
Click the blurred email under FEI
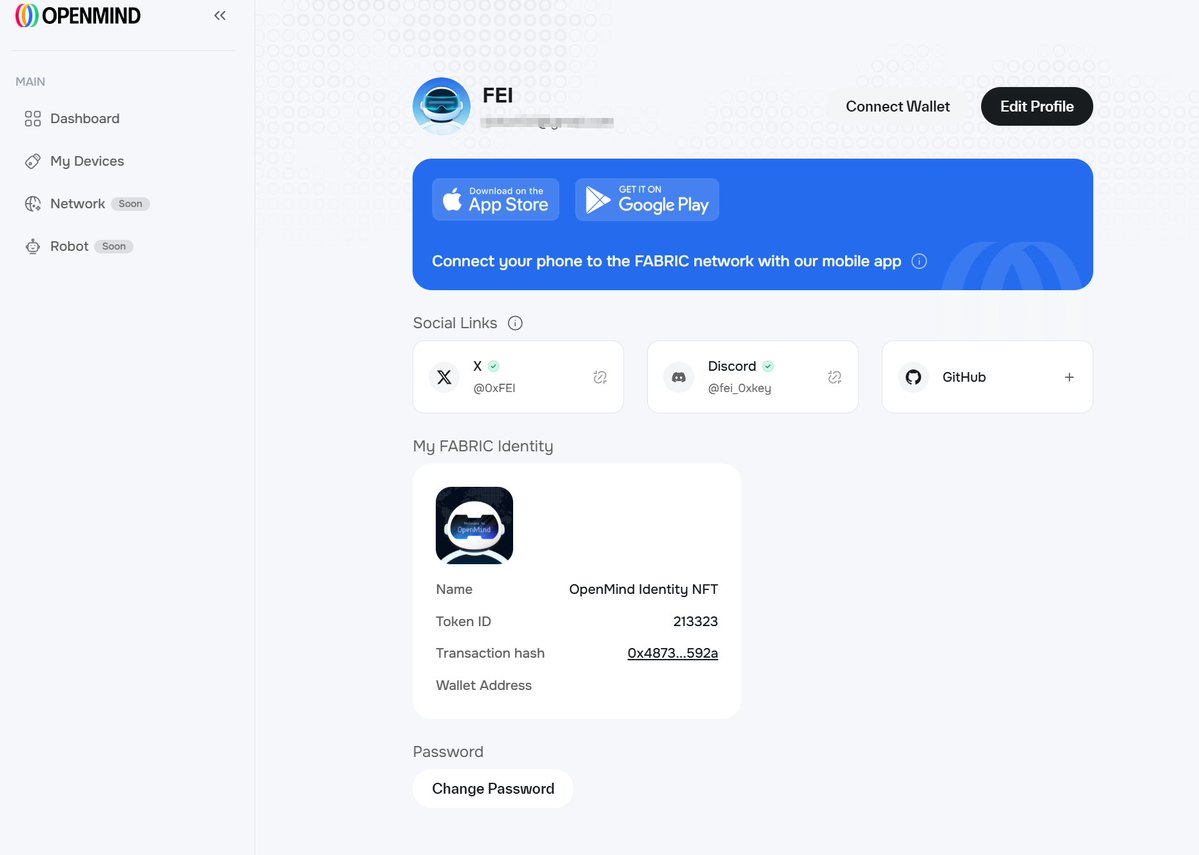(547, 122)
